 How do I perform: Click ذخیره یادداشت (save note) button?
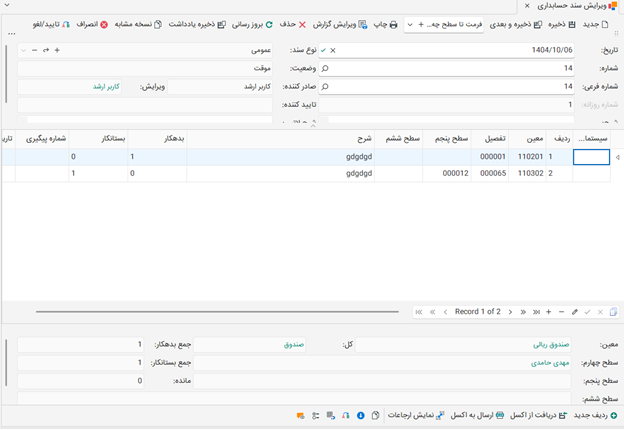(197, 25)
